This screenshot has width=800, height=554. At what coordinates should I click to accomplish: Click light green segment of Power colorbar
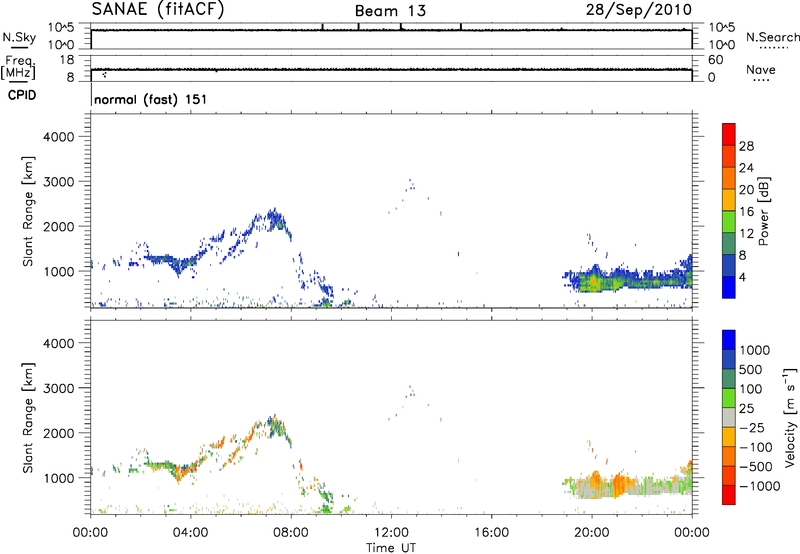tap(729, 222)
